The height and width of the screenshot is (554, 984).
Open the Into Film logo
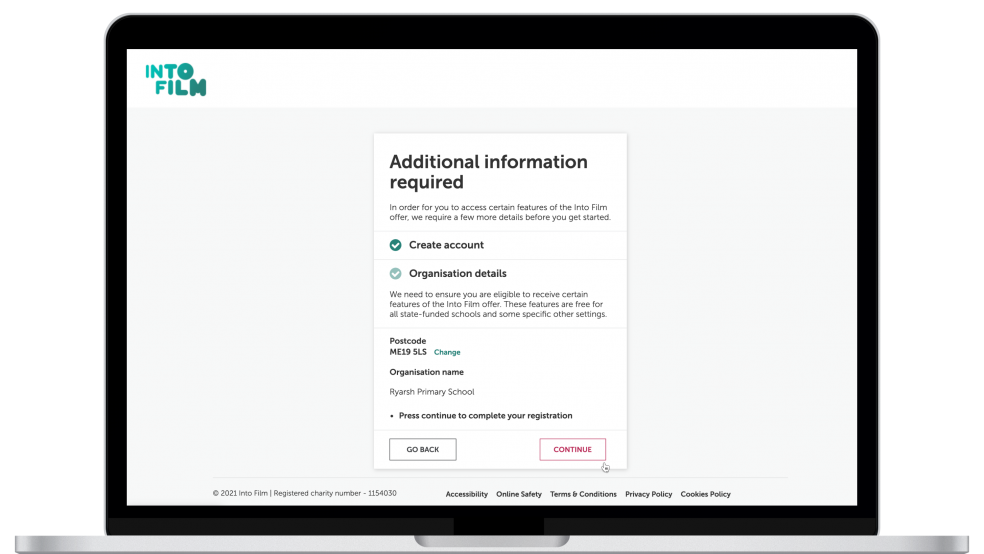[176, 80]
